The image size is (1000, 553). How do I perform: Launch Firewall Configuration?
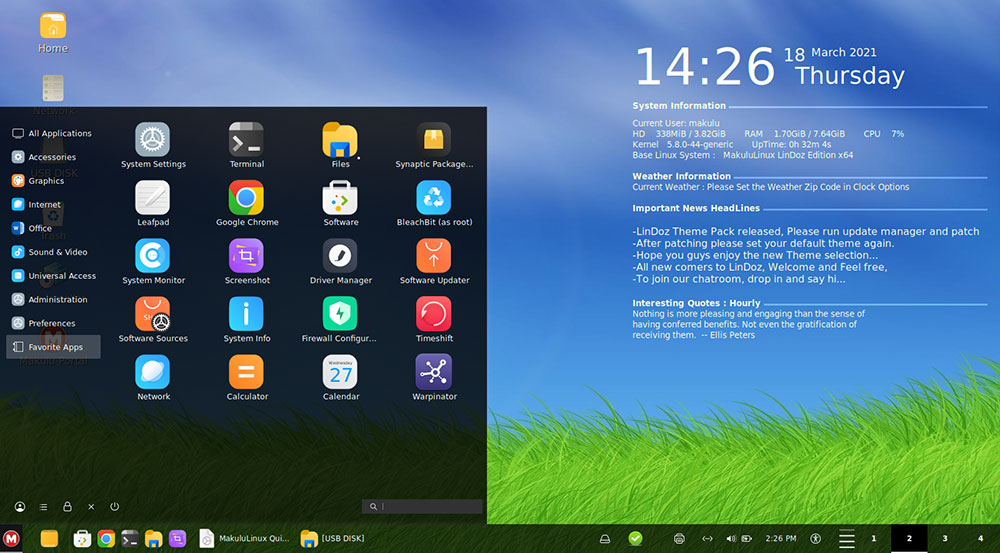tap(339, 320)
